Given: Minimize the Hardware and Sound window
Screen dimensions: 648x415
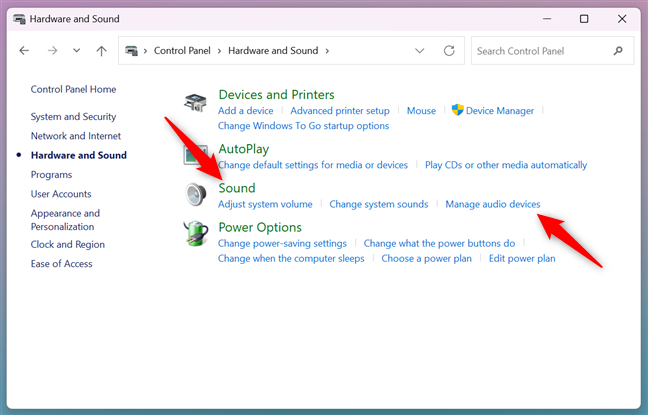Looking at the screenshot, I should point(547,19).
